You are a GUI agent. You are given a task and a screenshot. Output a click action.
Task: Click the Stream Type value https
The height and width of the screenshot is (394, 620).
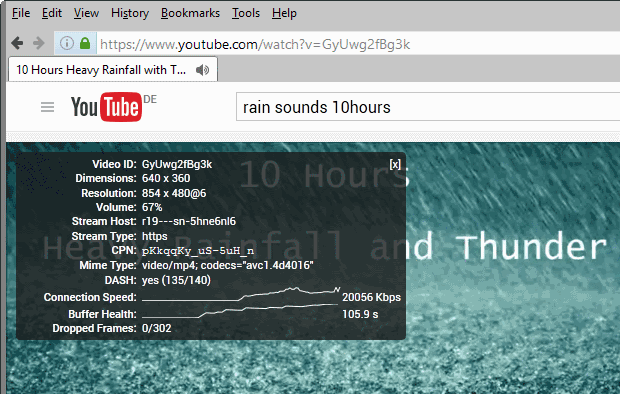point(155,236)
